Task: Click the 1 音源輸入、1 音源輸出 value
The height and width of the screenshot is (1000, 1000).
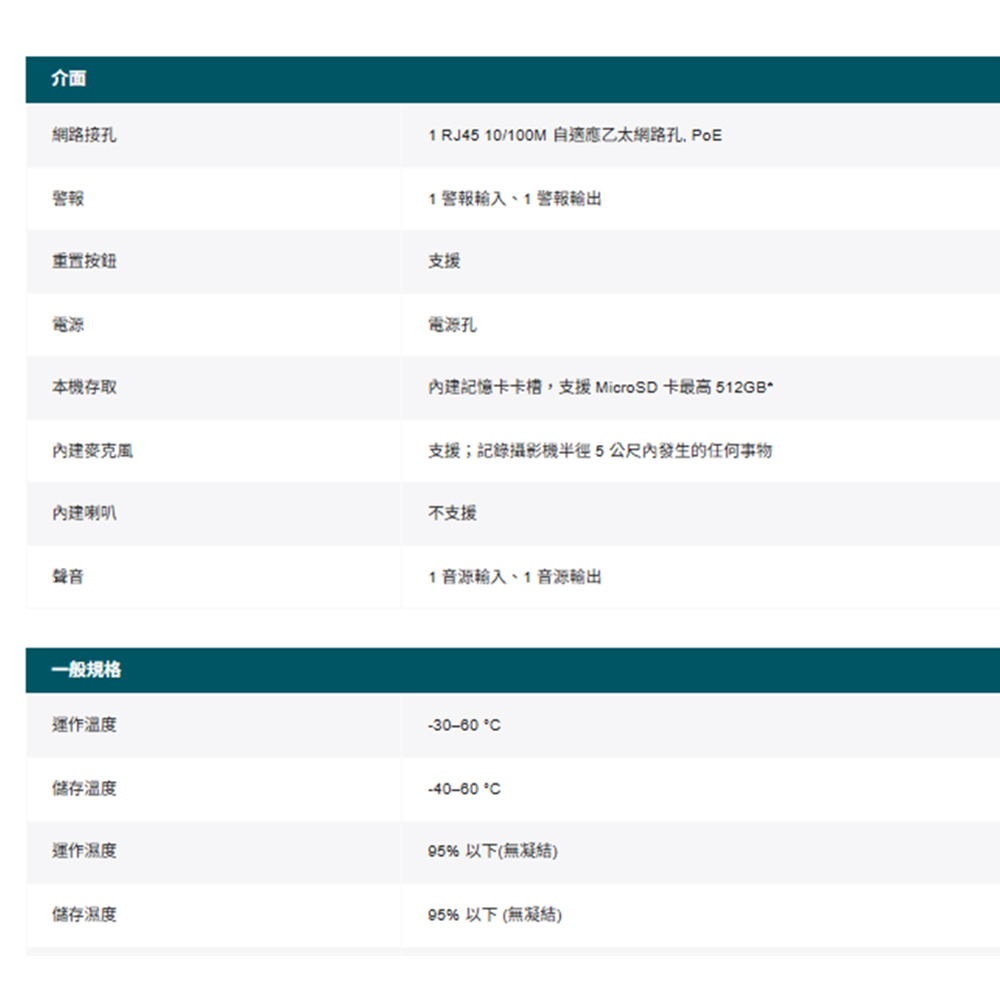Action: point(515,577)
